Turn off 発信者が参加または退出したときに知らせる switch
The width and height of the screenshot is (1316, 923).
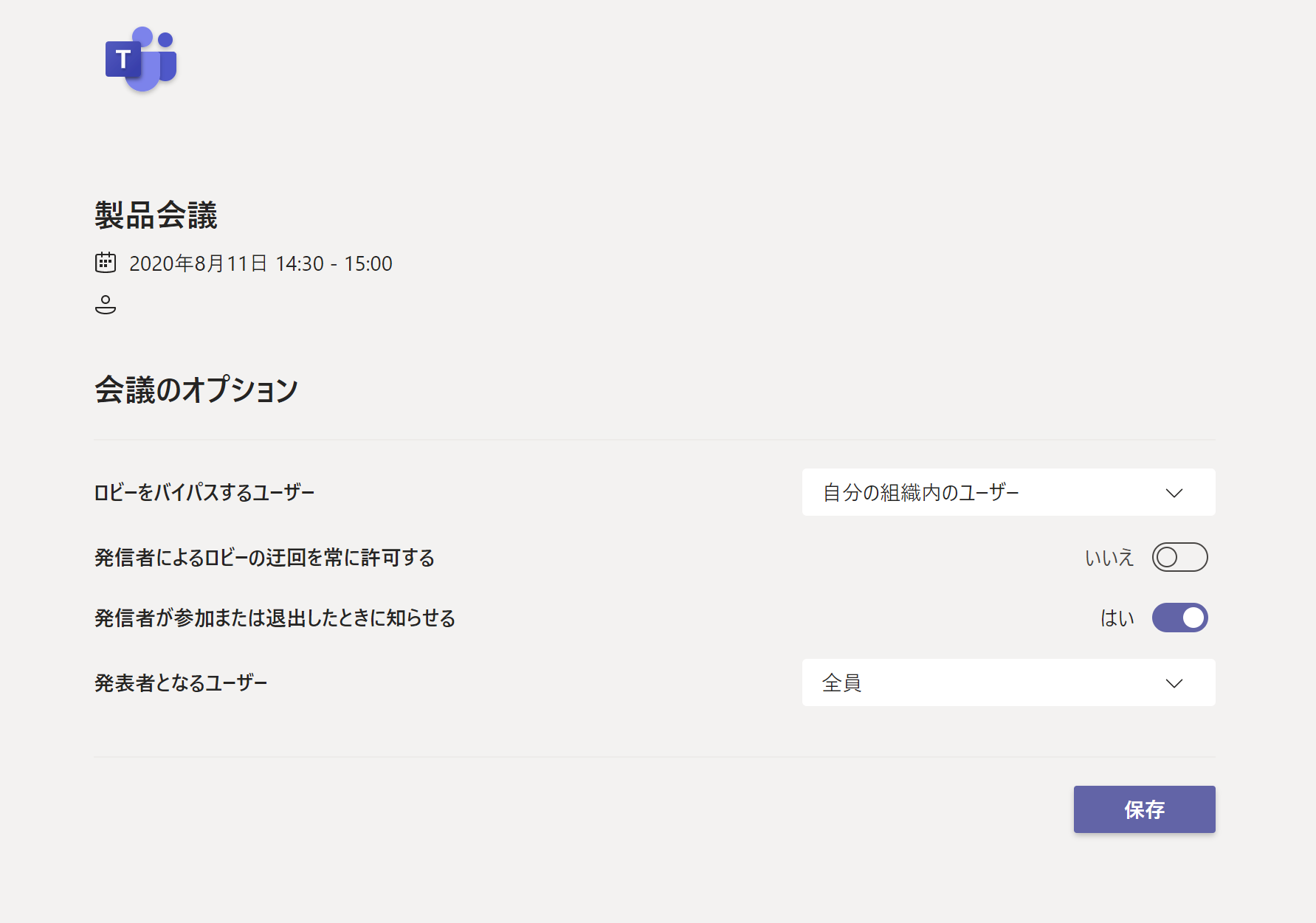(x=1179, y=618)
